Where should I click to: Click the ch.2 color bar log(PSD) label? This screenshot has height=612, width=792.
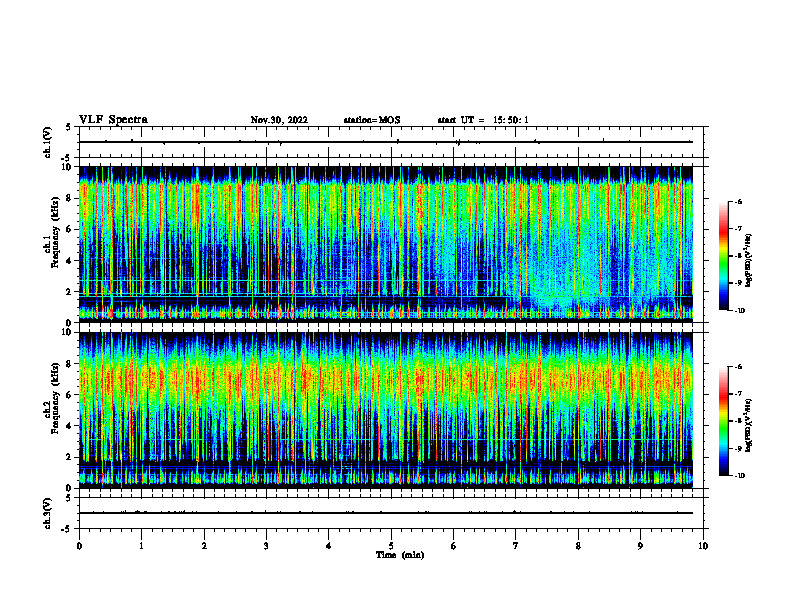coord(749,425)
